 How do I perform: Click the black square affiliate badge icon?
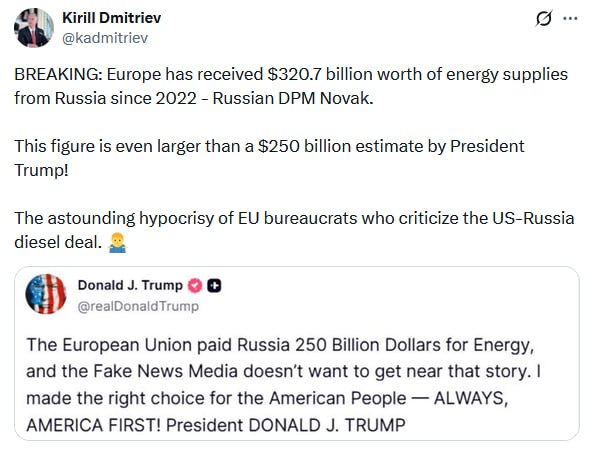point(214,285)
